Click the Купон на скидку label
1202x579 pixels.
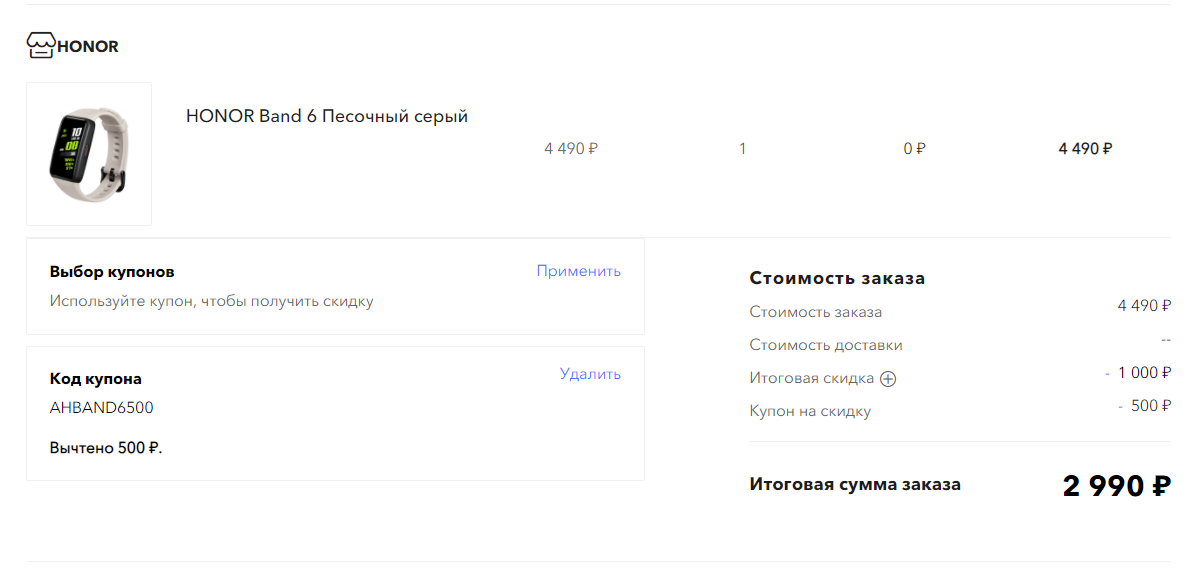coord(810,411)
